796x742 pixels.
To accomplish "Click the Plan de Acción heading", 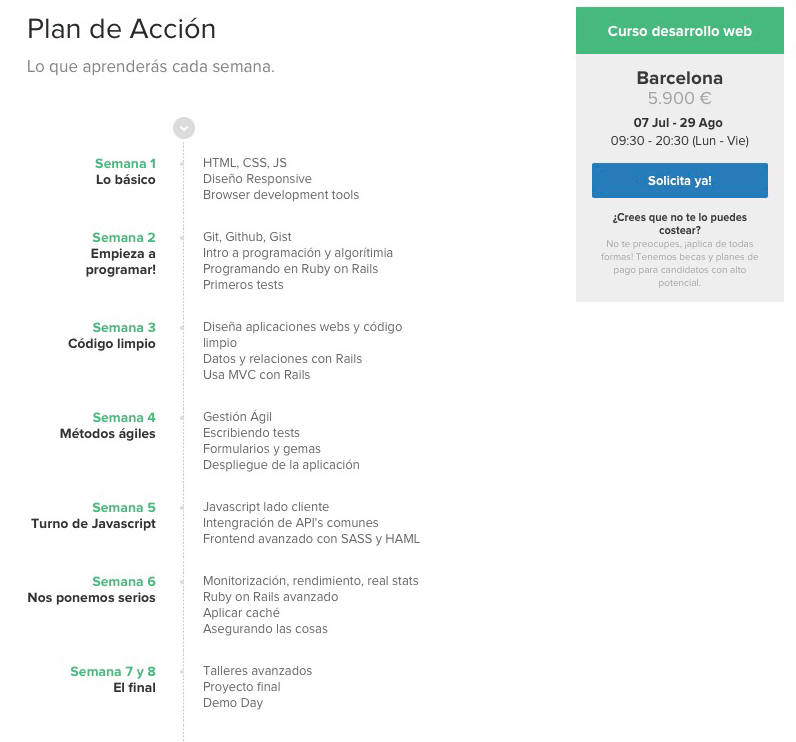I will click(122, 29).
